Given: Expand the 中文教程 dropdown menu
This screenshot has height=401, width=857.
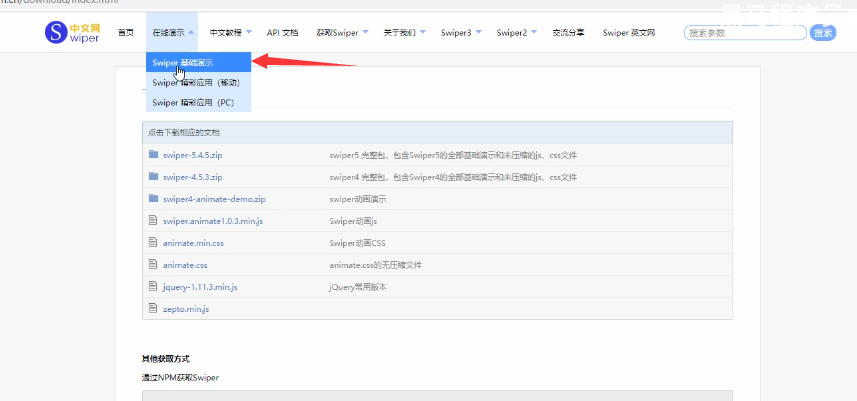Looking at the screenshot, I should [231, 33].
